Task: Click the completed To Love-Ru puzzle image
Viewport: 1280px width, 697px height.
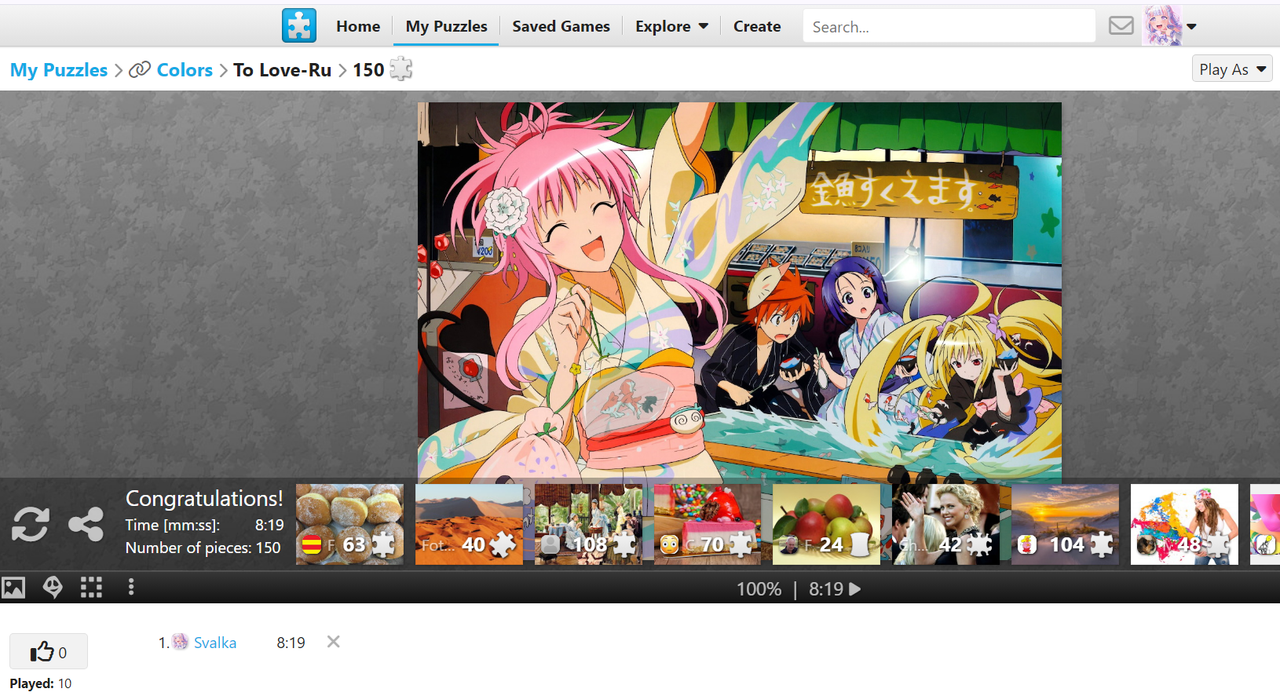Action: [740, 292]
